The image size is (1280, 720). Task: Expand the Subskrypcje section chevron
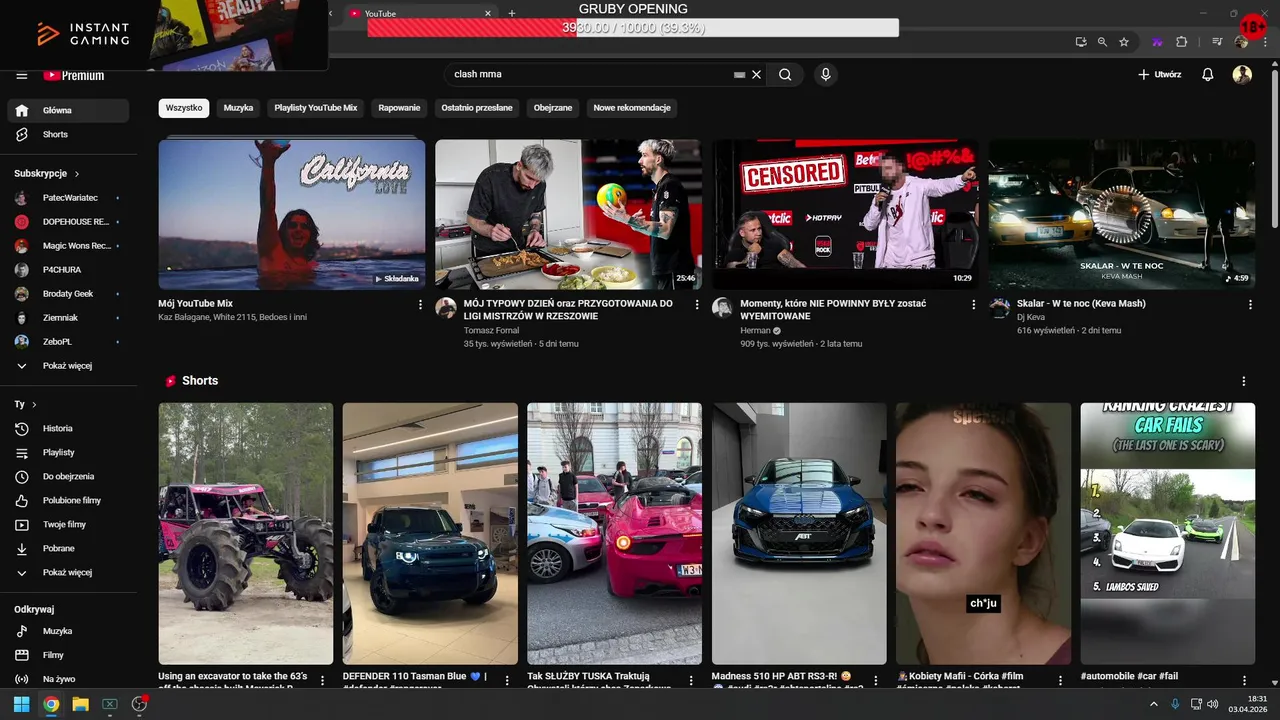pos(77,174)
